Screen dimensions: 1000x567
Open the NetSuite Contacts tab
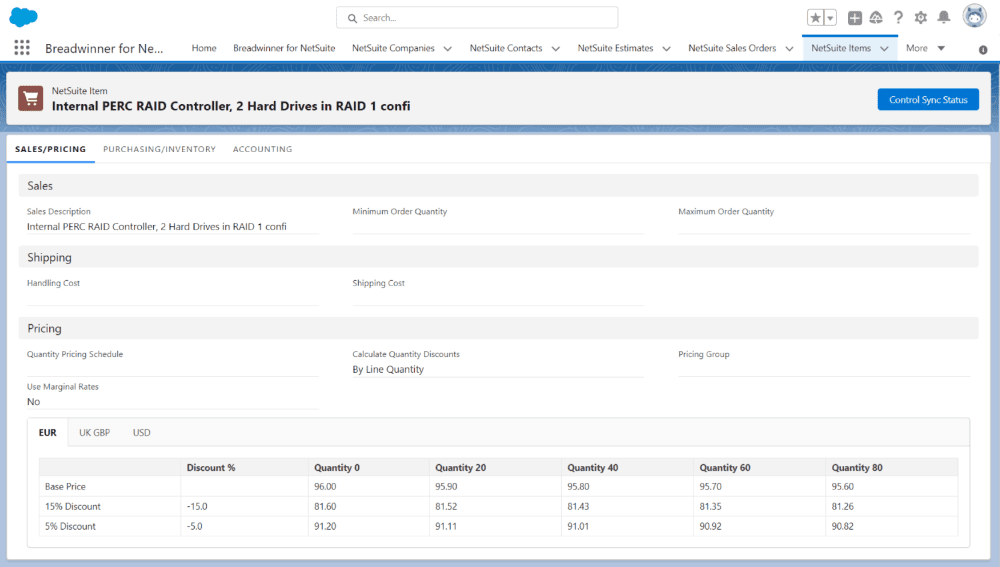click(506, 48)
